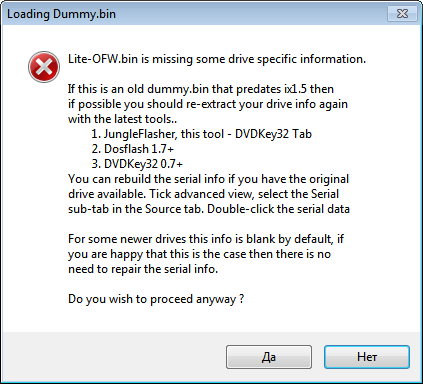Image resolution: width=423 pixels, height=384 pixels.
Task: Decline by choosing the Нет button
Action: (x=367, y=357)
